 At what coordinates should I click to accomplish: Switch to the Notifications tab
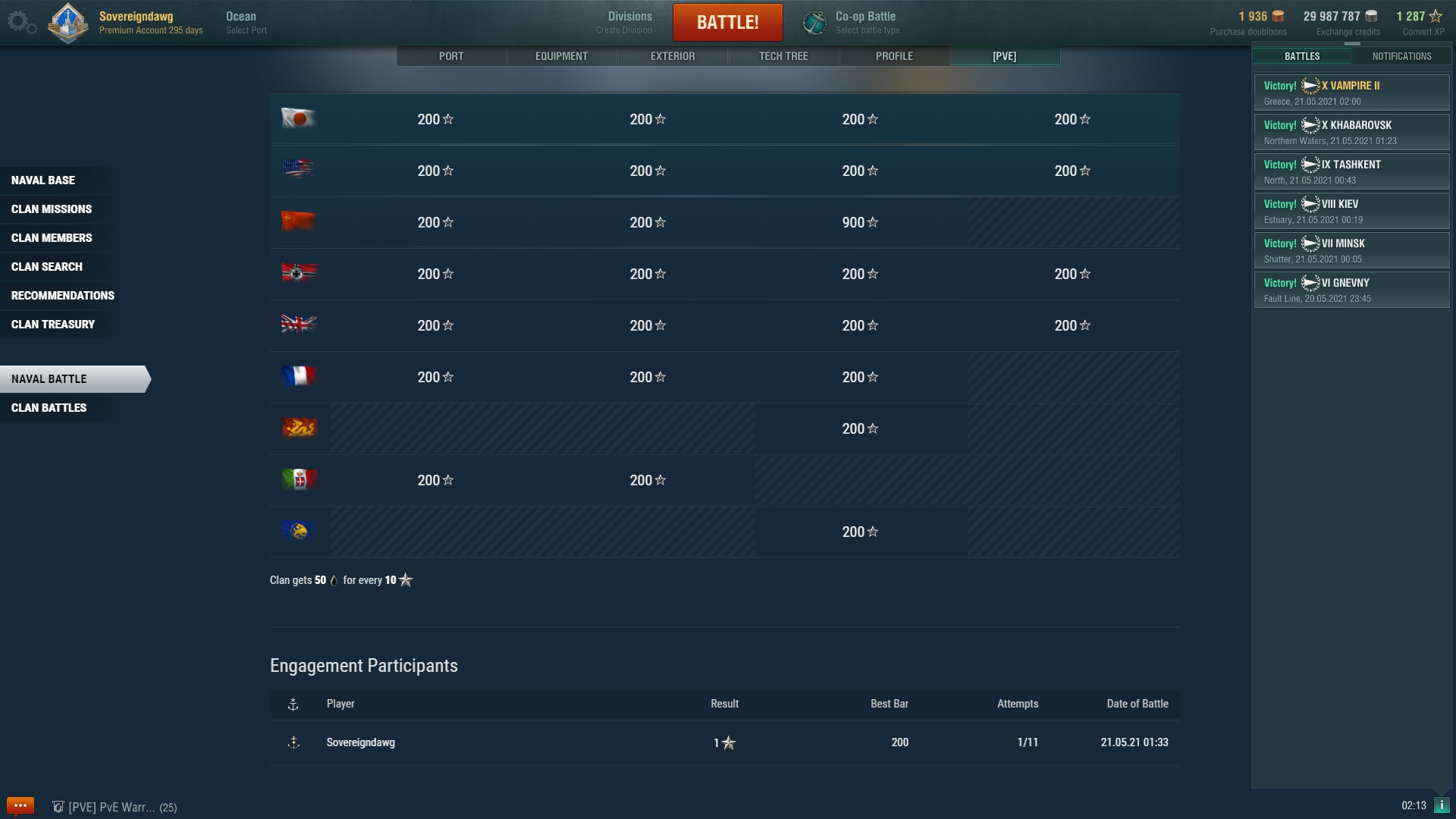[1401, 56]
